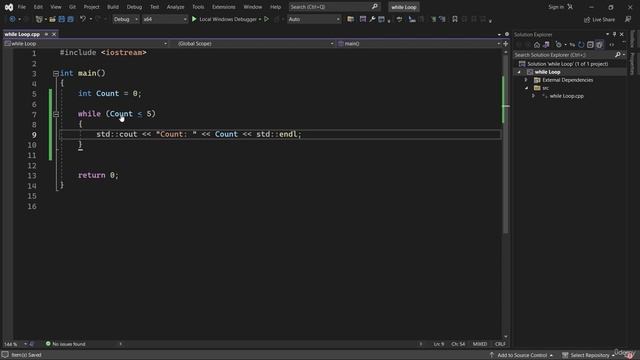This screenshot has height=360, width=640.
Task: Open the Extensions menu
Action: click(x=223, y=7)
